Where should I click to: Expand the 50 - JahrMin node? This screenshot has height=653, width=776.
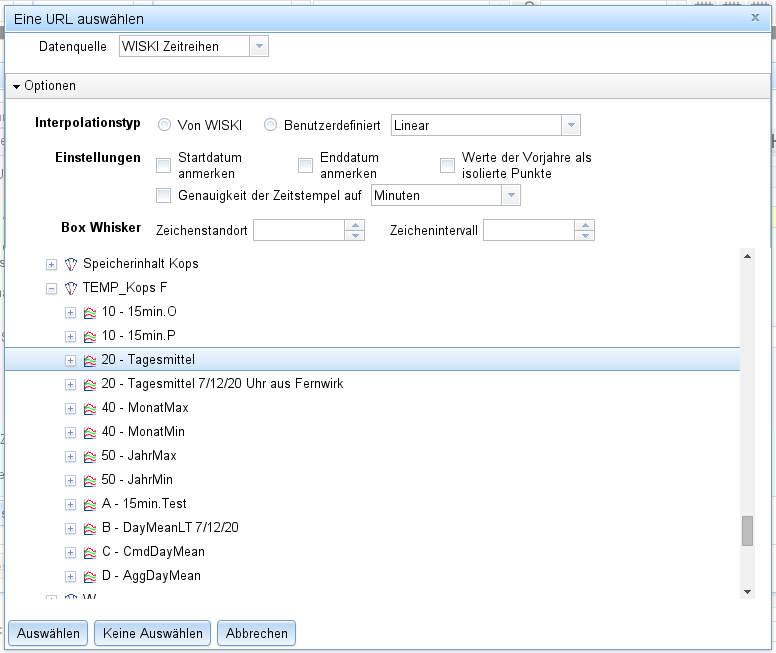tap(70, 481)
